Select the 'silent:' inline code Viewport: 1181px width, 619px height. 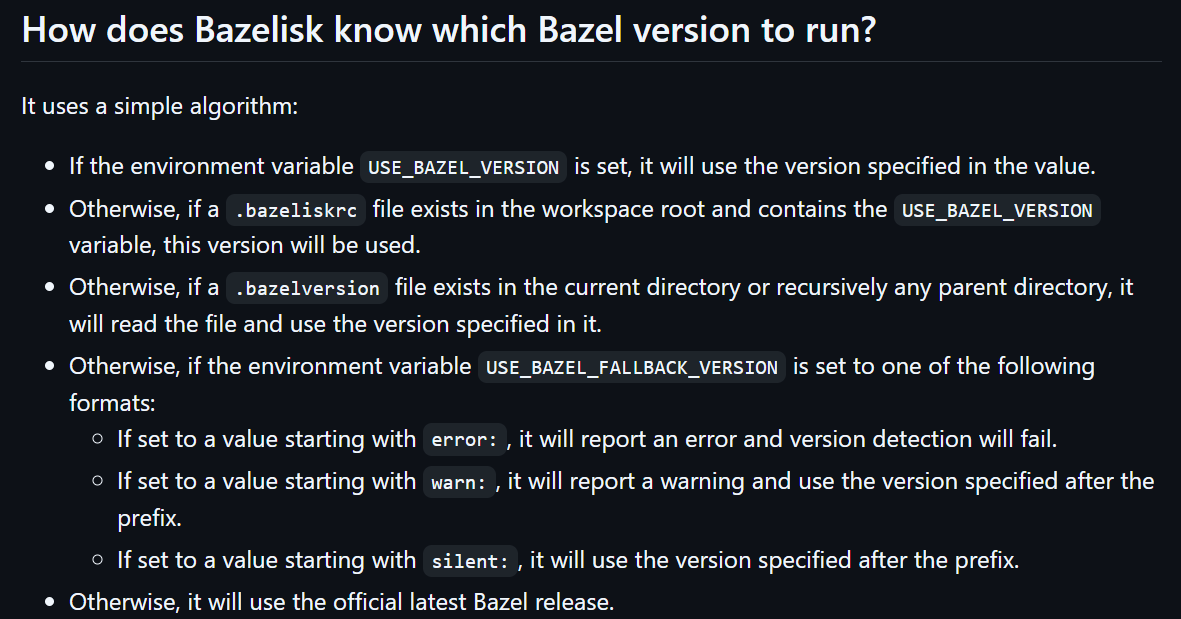[x=470, y=561]
